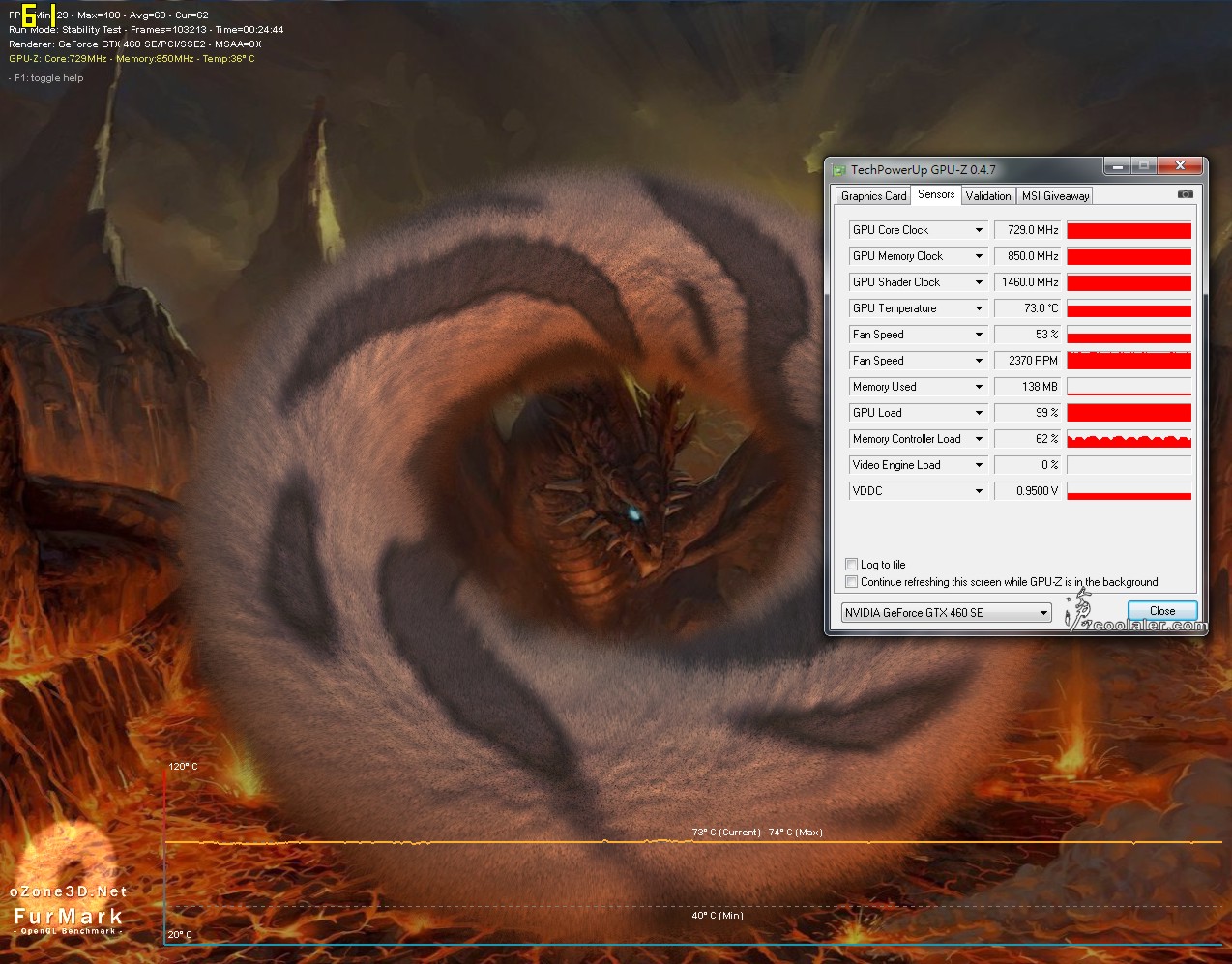Click the 73.0 °C temperature value
This screenshot has width=1232, height=964.
tap(1028, 308)
